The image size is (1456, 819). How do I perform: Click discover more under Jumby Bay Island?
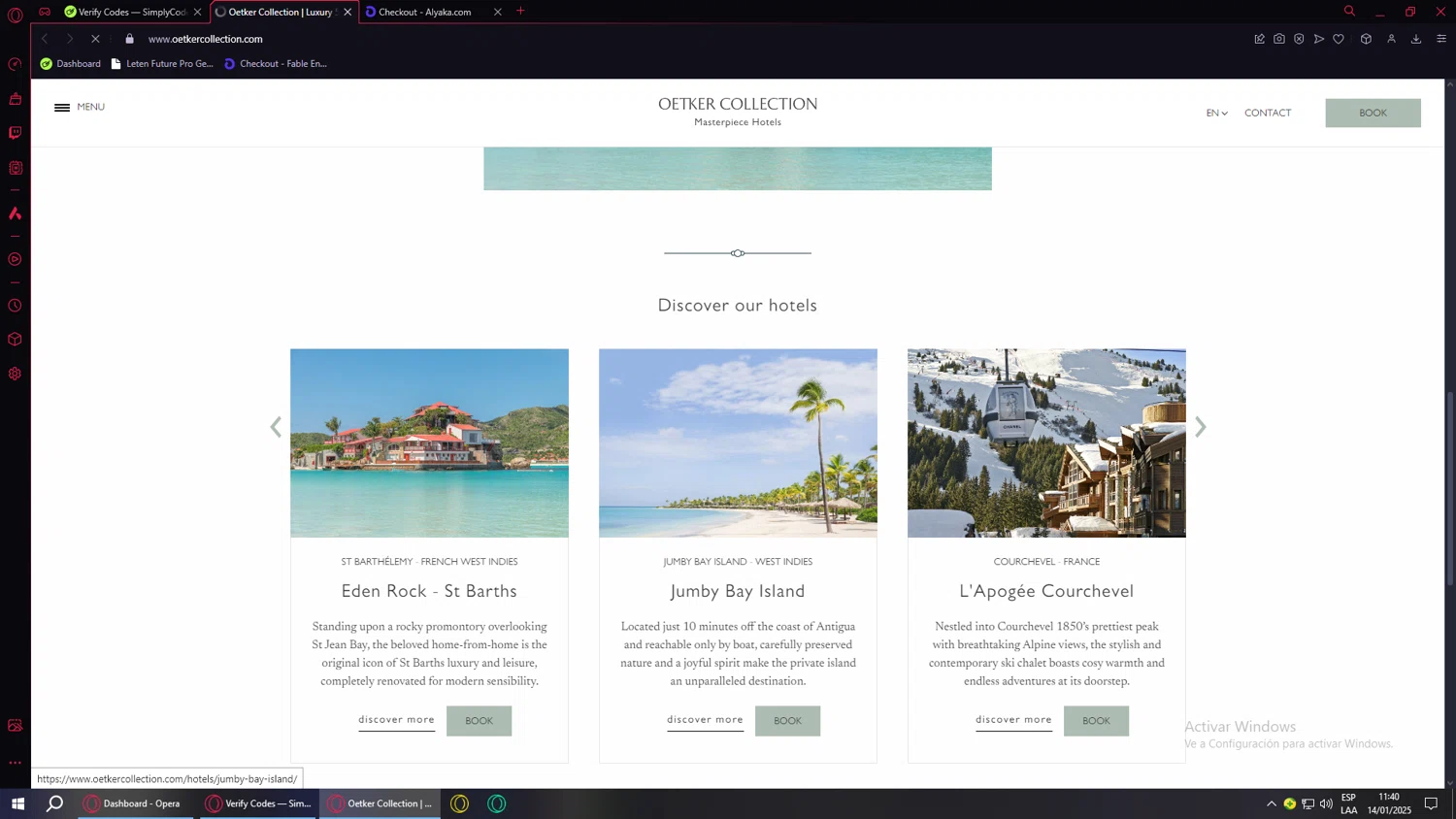[705, 720]
